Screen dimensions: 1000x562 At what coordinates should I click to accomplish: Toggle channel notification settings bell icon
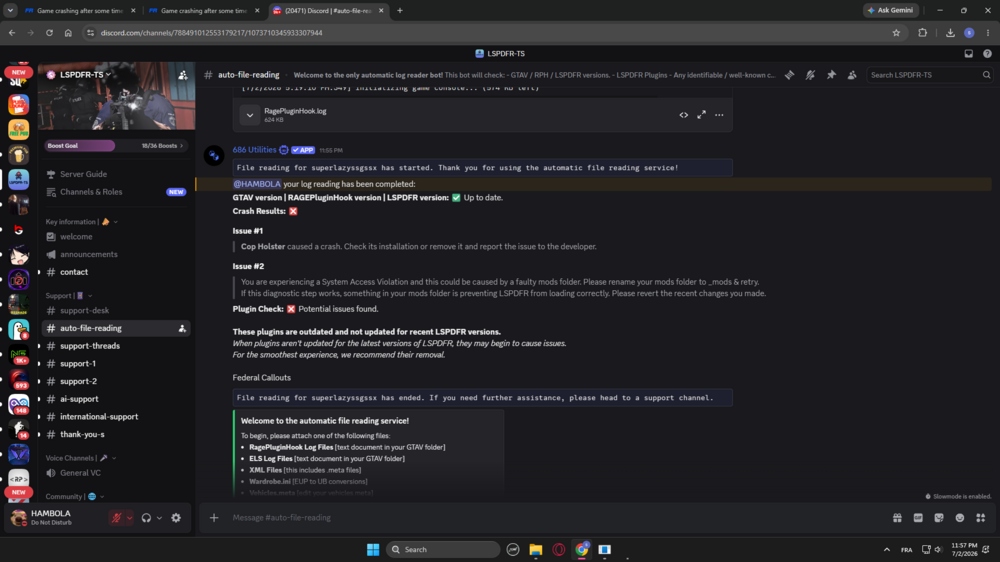click(x=810, y=75)
